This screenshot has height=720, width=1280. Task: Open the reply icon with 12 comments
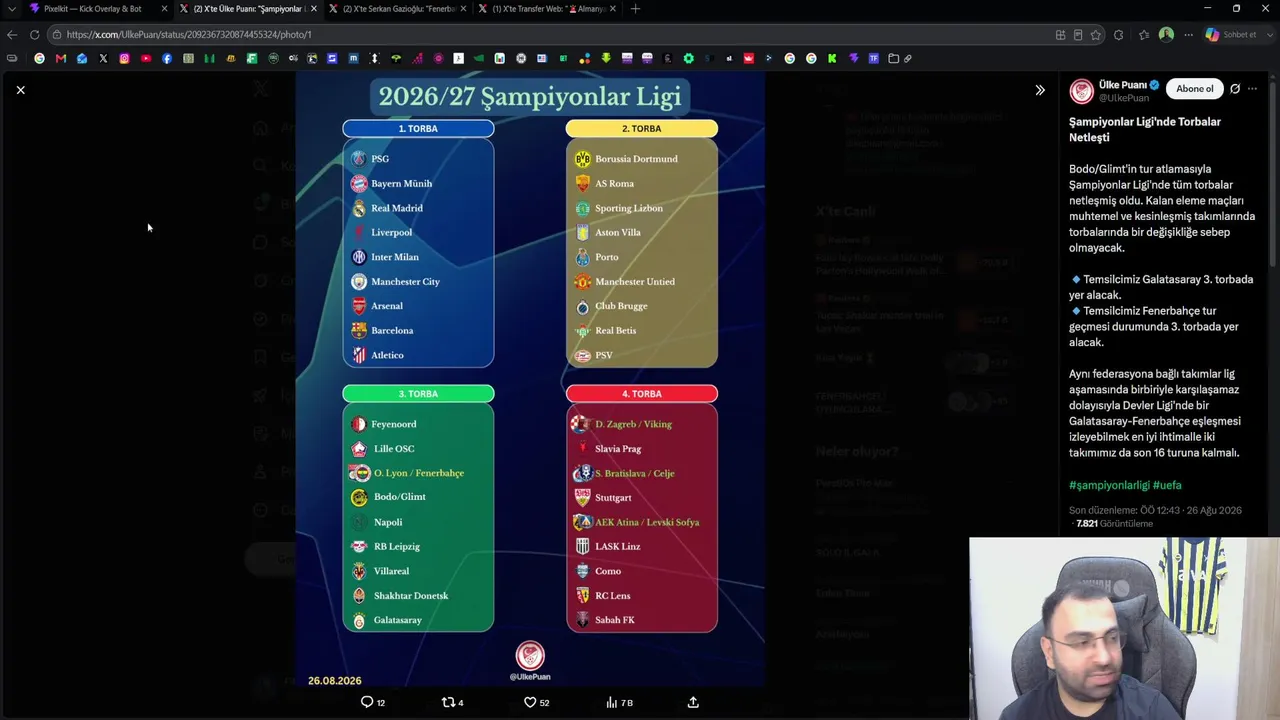click(373, 702)
